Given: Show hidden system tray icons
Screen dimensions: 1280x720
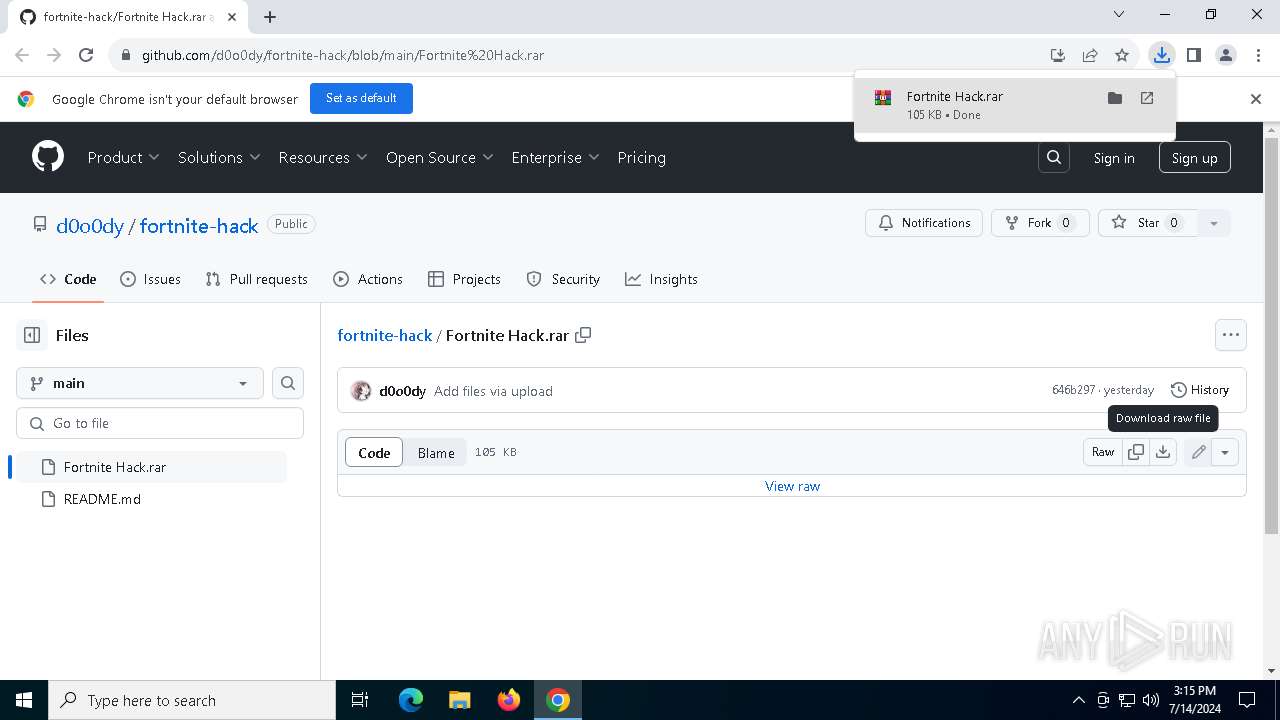Looking at the screenshot, I should tap(1078, 700).
